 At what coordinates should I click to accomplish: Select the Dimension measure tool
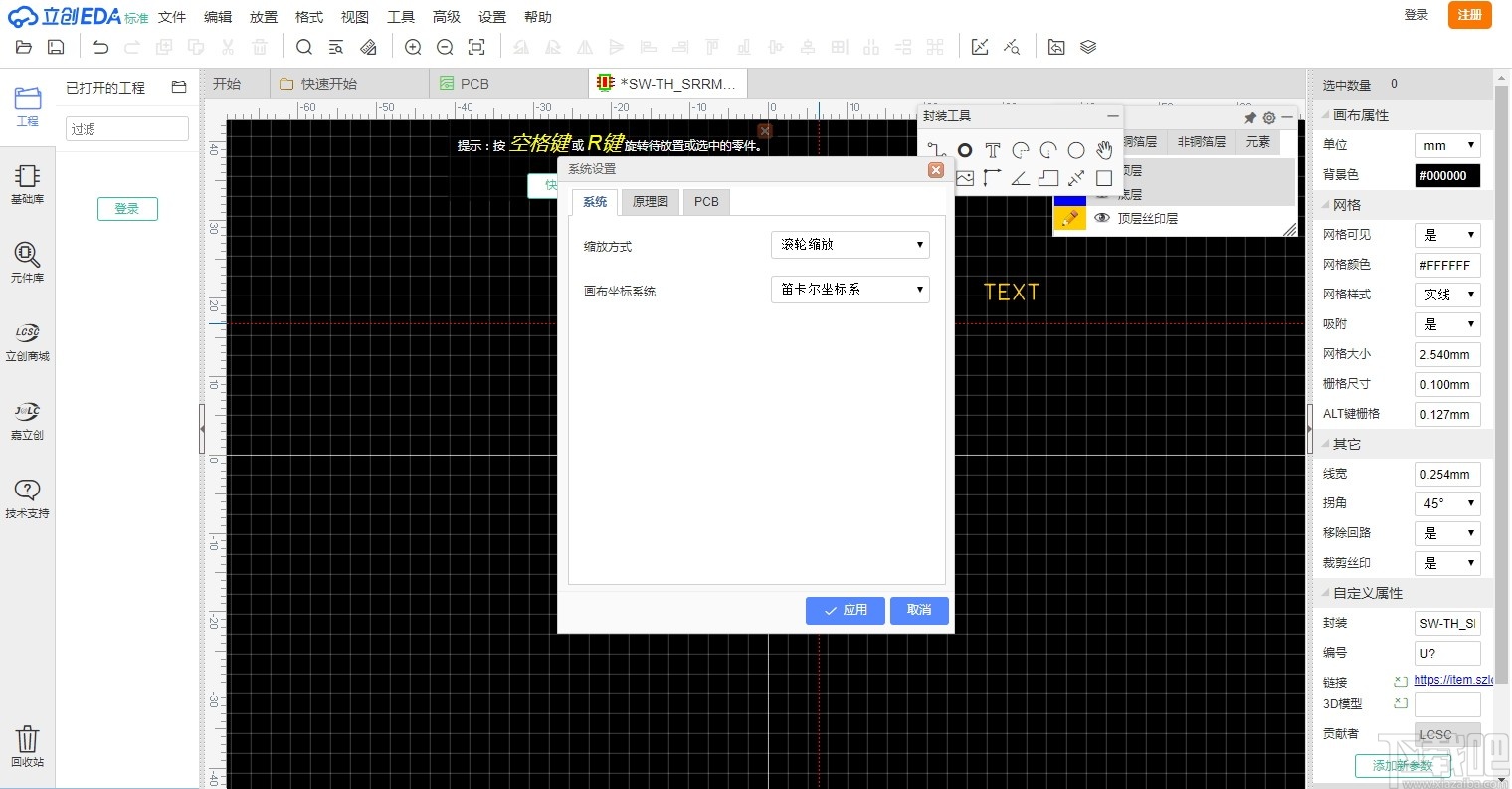click(1076, 178)
